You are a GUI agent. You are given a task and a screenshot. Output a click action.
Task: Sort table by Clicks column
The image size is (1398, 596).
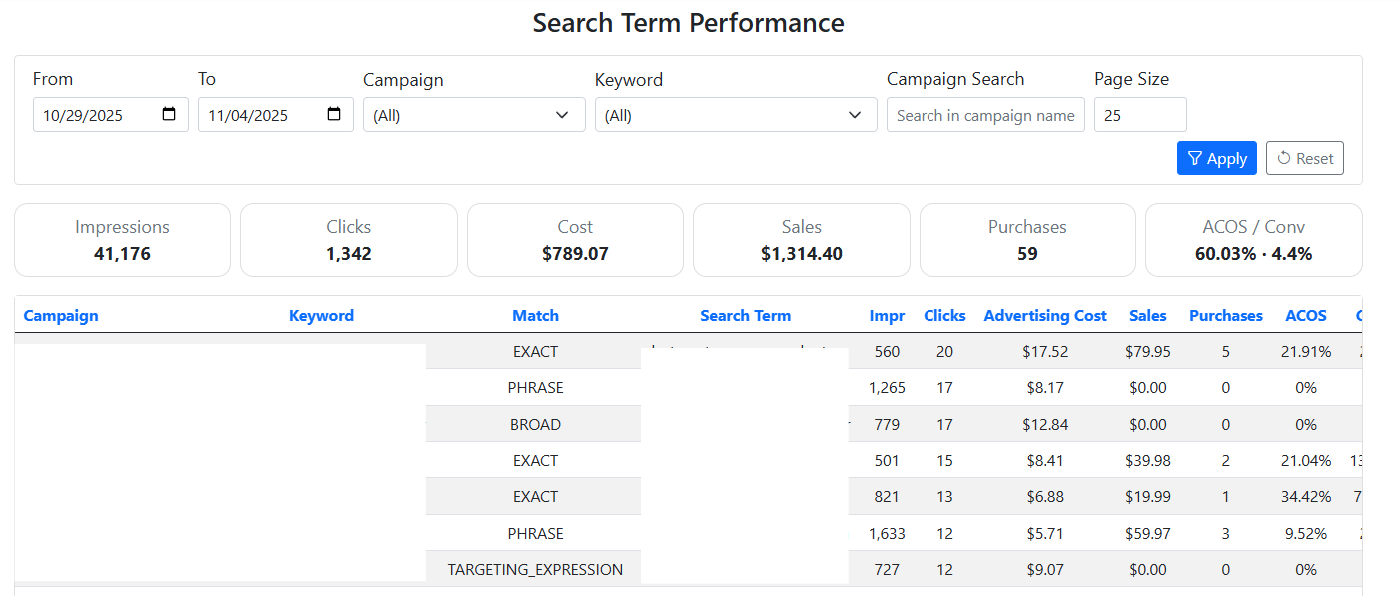[x=944, y=315]
